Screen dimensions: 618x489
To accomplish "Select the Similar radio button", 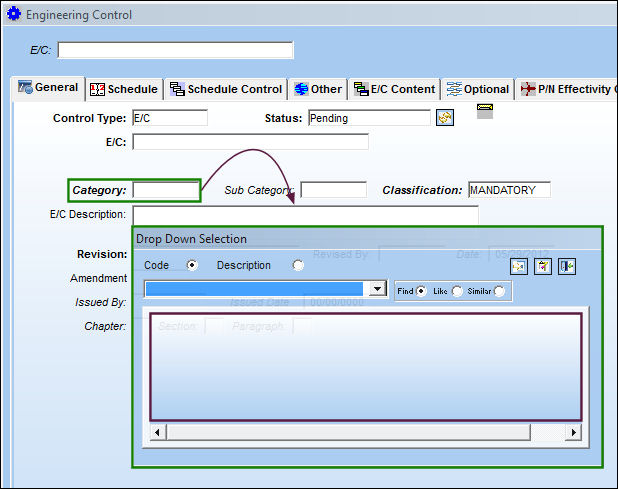I will pos(499,291).
